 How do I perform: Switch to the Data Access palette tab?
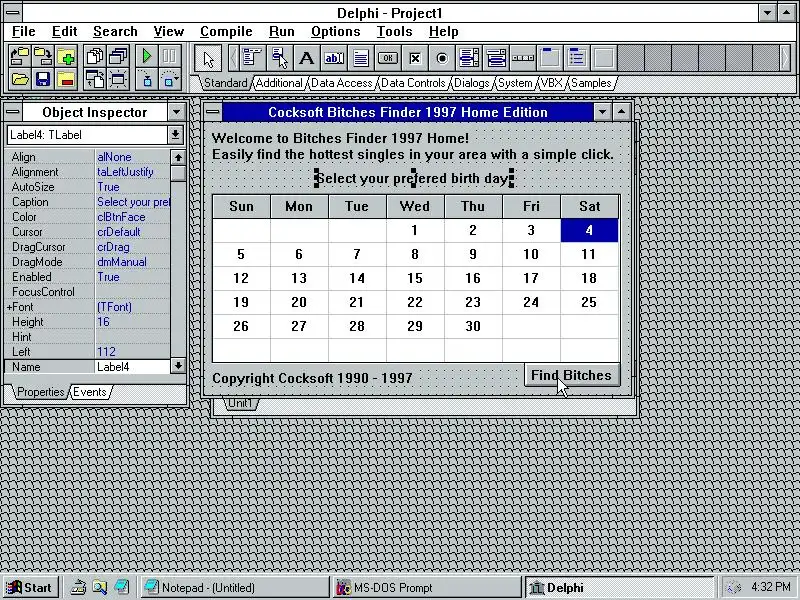pyautogui.click(x=341, y=83)
